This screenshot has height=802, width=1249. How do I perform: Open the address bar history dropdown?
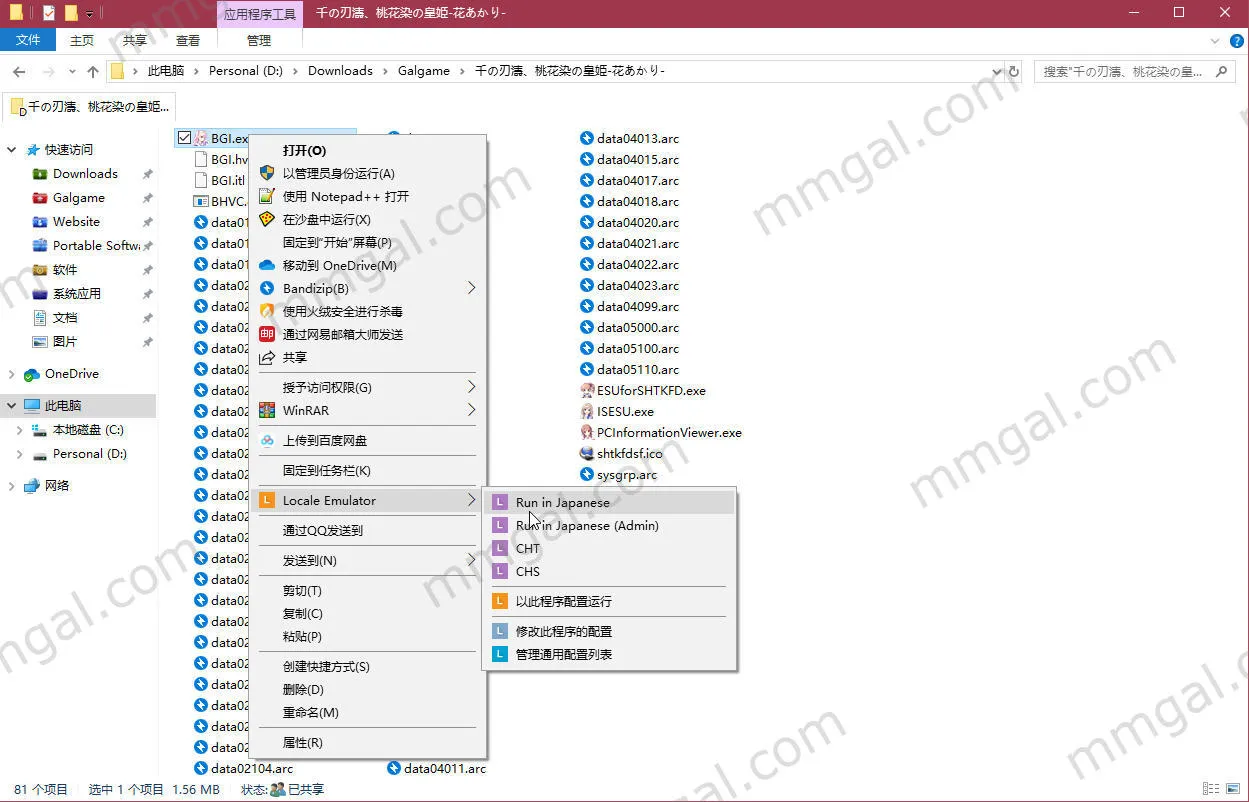click(997, 72)
